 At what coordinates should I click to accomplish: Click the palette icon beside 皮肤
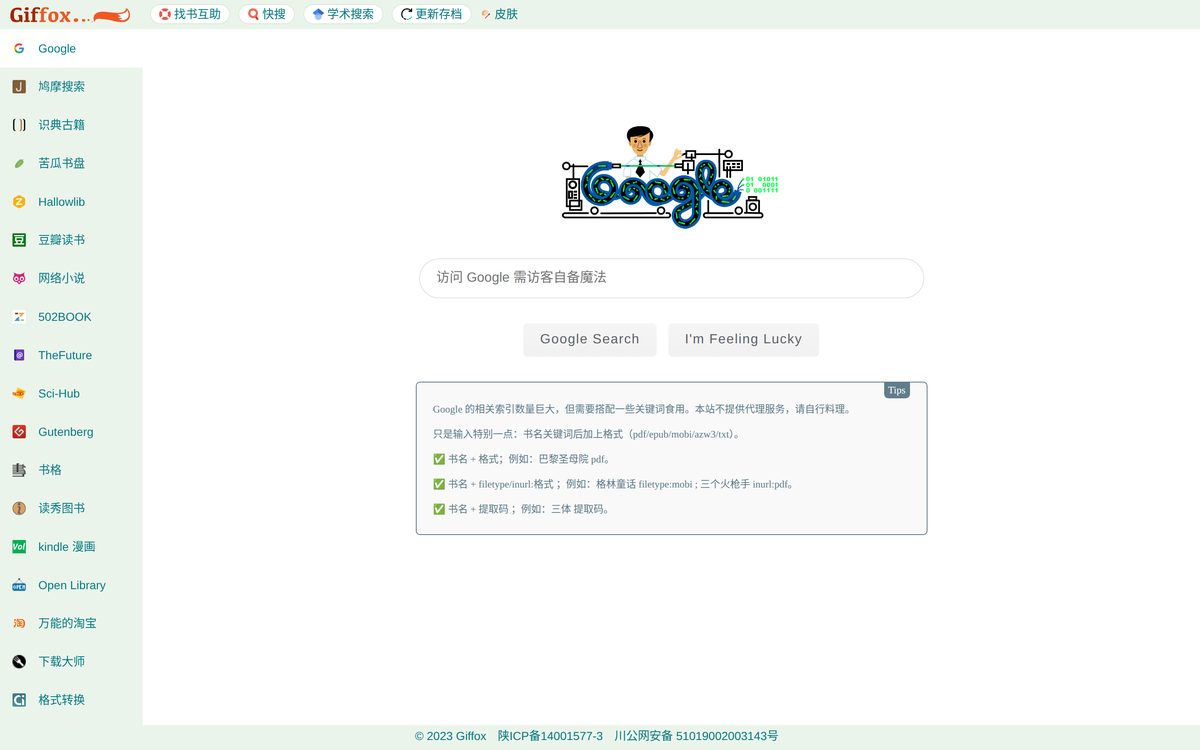click(486, 14)
